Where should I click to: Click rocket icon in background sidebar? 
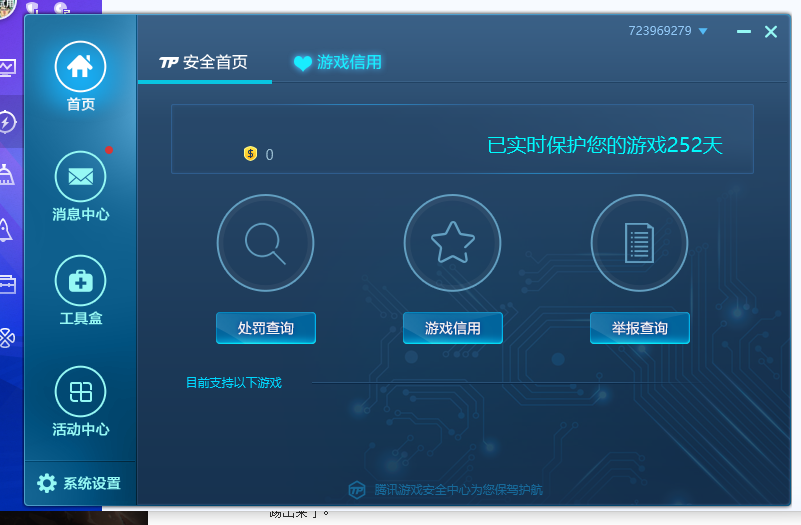point(5,230)
